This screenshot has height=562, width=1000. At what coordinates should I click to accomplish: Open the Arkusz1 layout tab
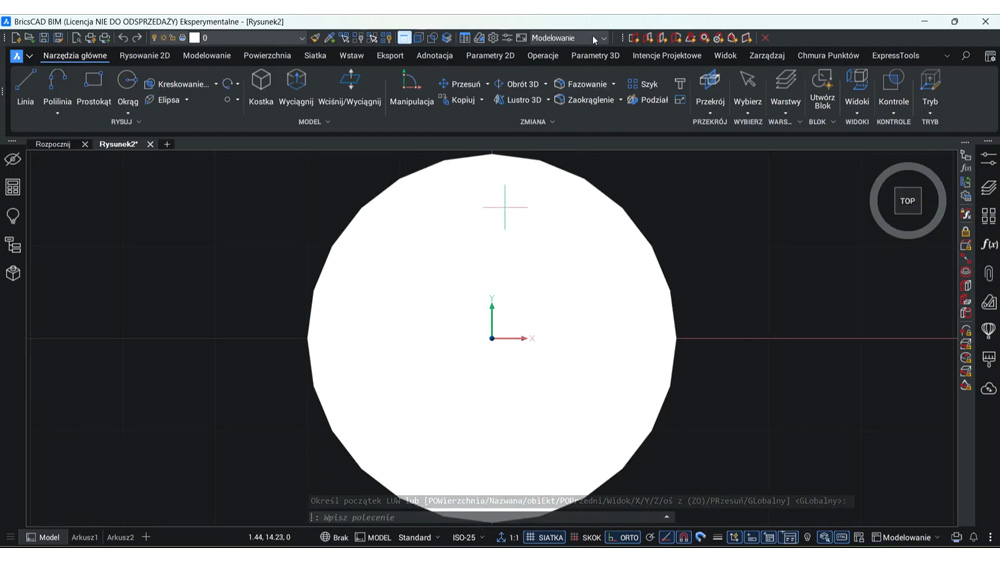[85, 537]
